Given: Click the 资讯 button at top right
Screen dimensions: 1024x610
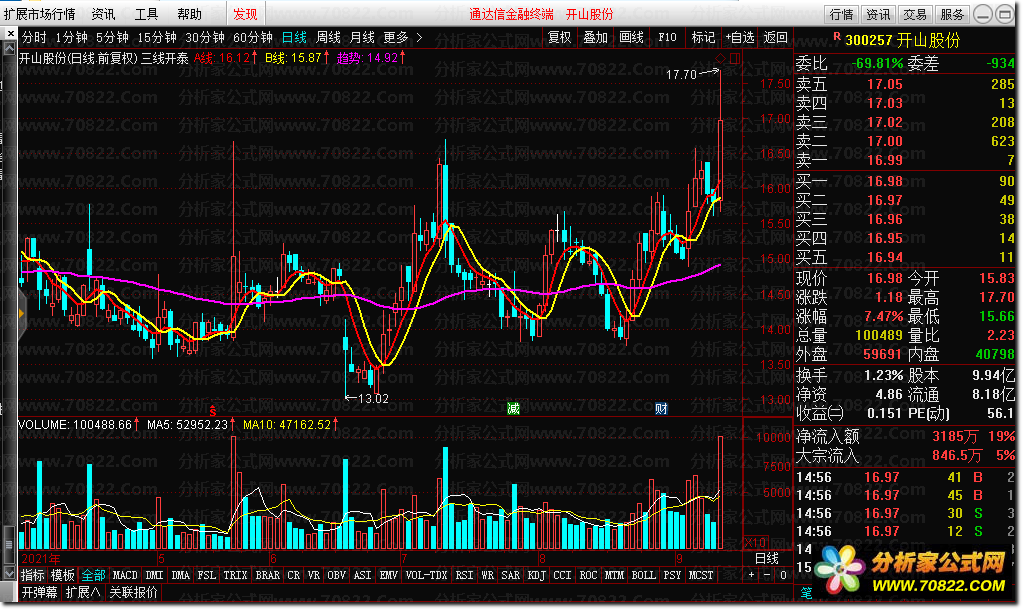Looking at the screenshot, I should (x=878, y=14).
